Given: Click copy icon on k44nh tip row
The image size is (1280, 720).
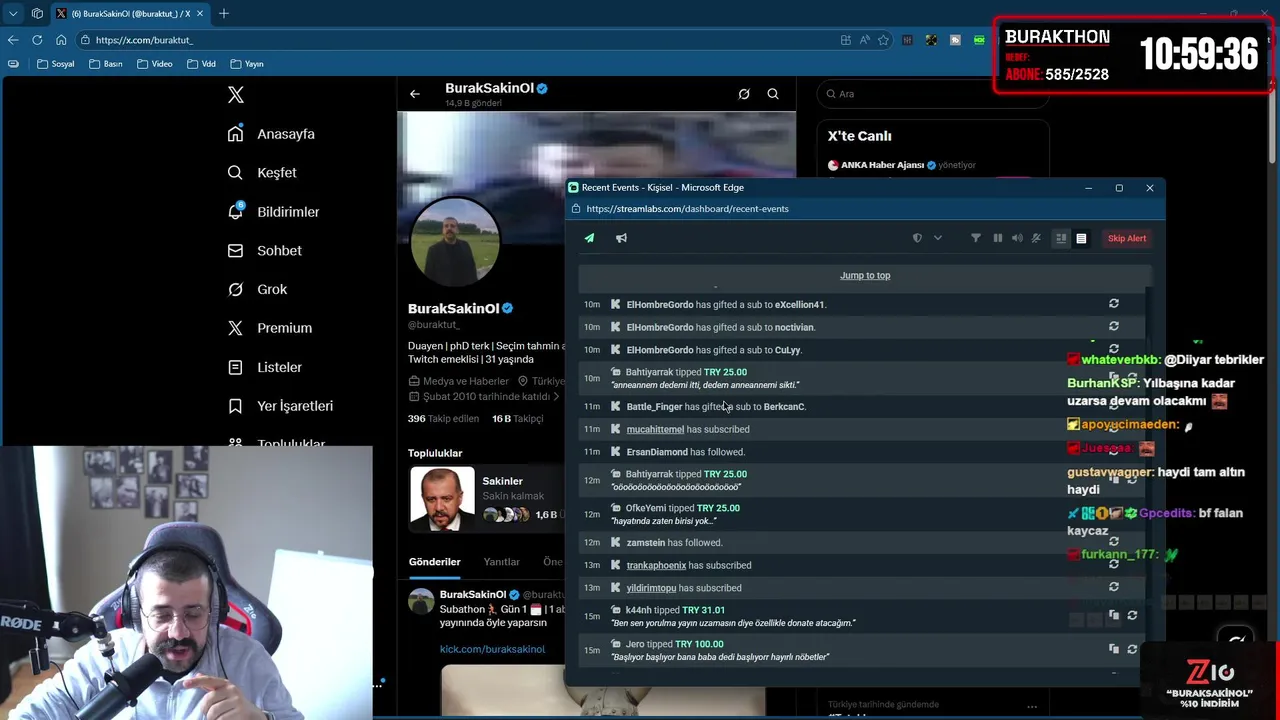Looking at the screenshot, I should (x=1113, y=616).
